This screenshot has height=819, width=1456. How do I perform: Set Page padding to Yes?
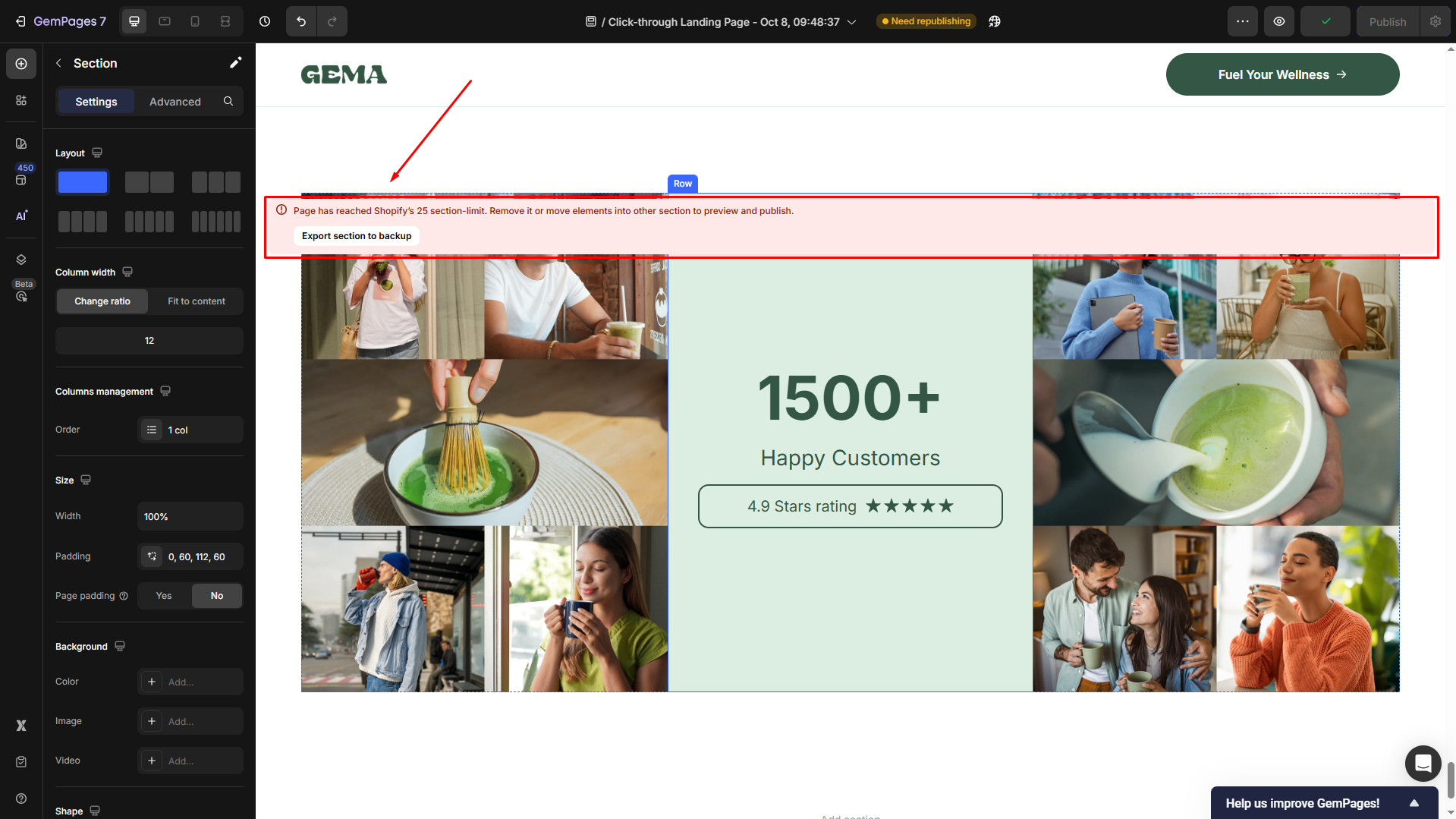(x=164, y=596)
